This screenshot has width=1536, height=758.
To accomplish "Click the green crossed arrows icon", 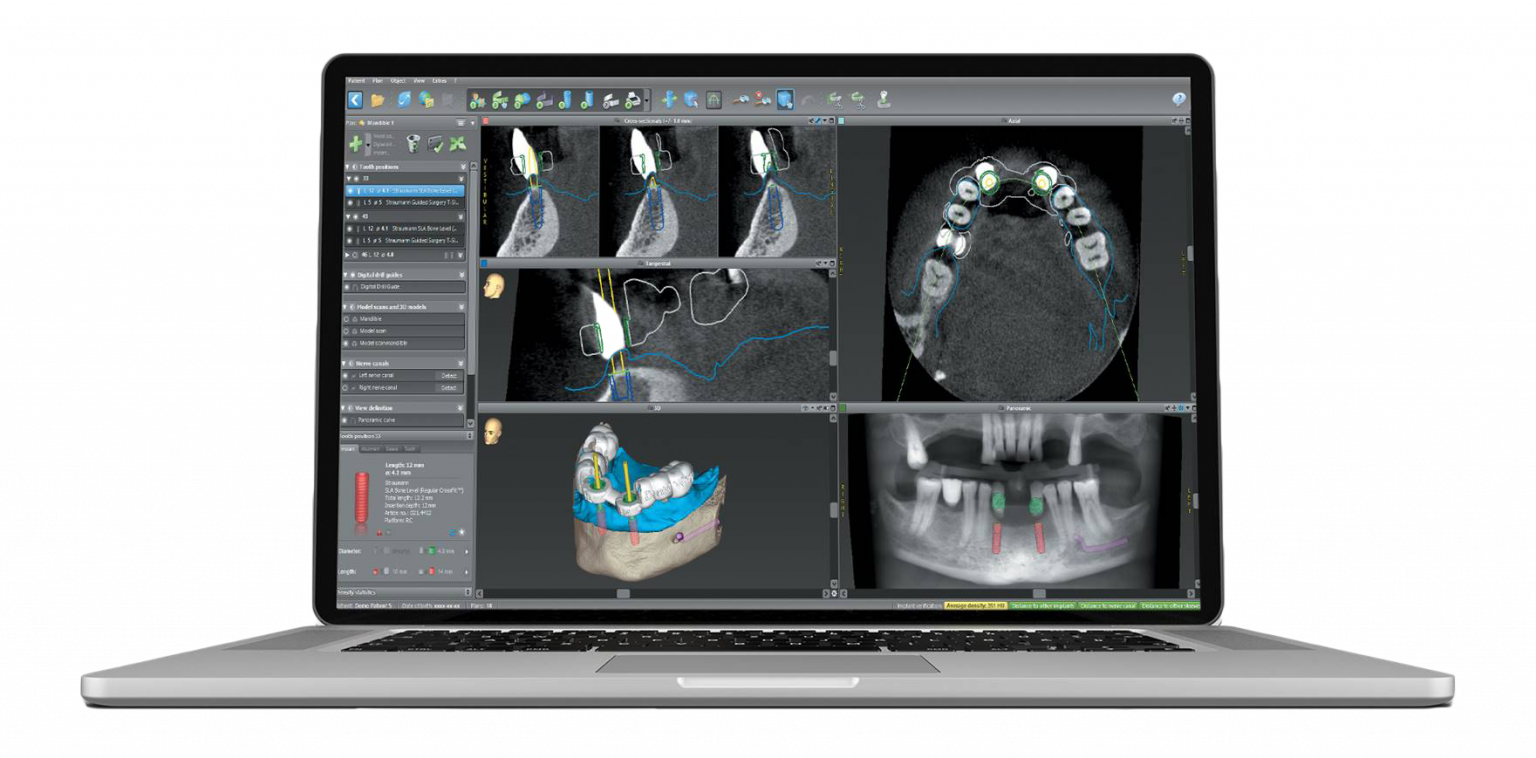I will 457,144.
